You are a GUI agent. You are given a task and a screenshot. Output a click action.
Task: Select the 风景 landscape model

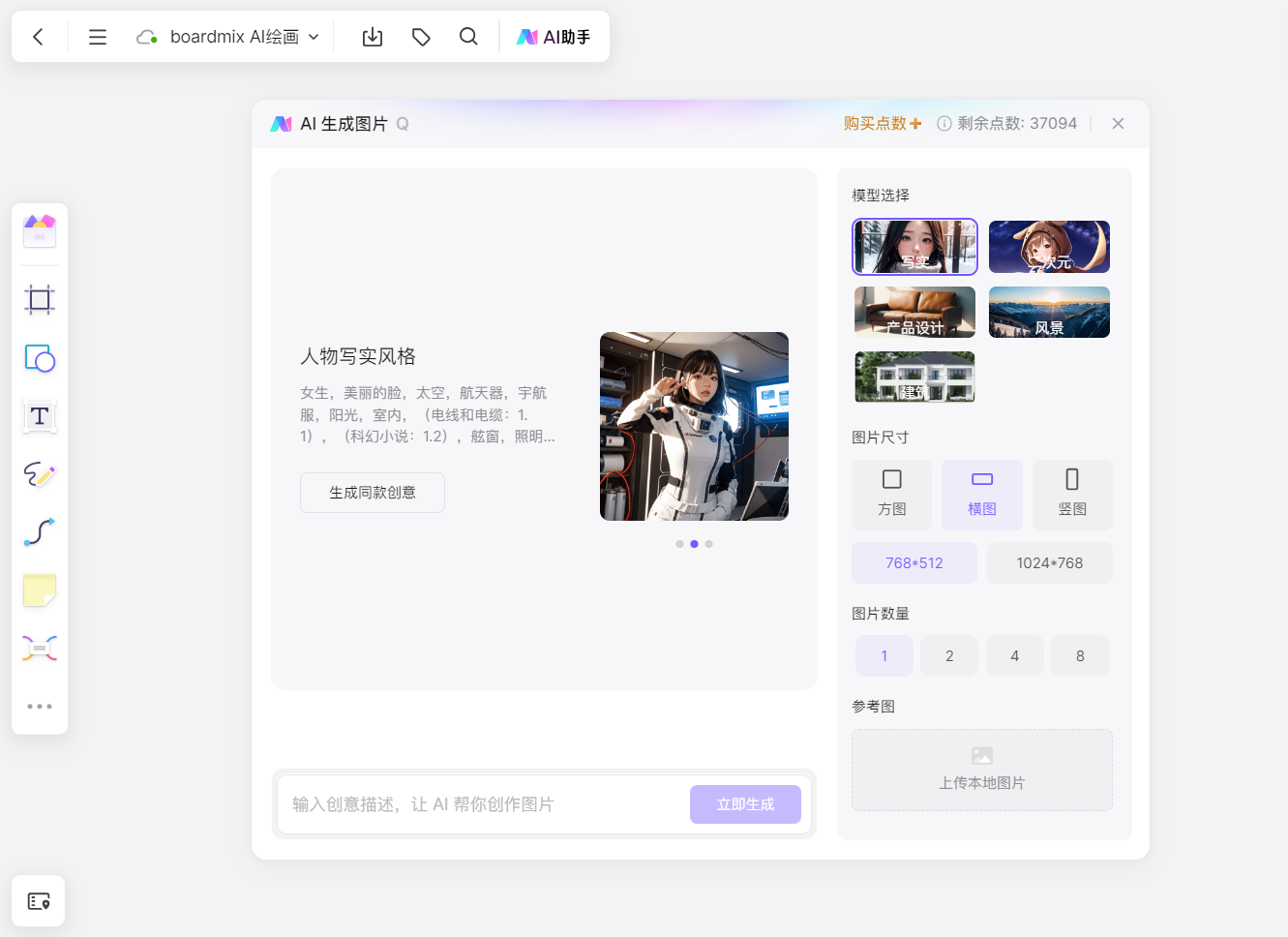(1049, 312)
